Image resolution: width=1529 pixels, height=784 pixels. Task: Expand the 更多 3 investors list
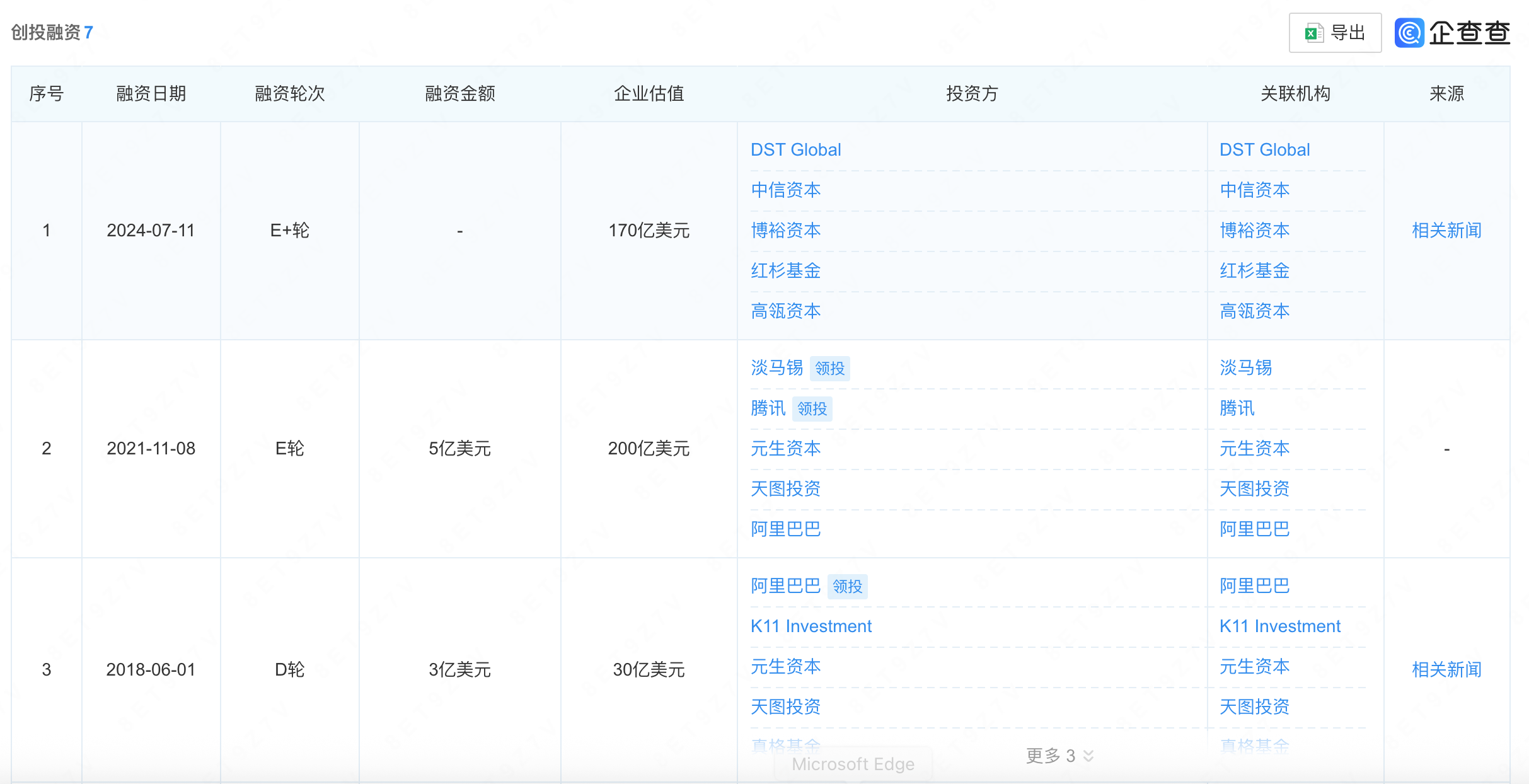pos(1059,755)
